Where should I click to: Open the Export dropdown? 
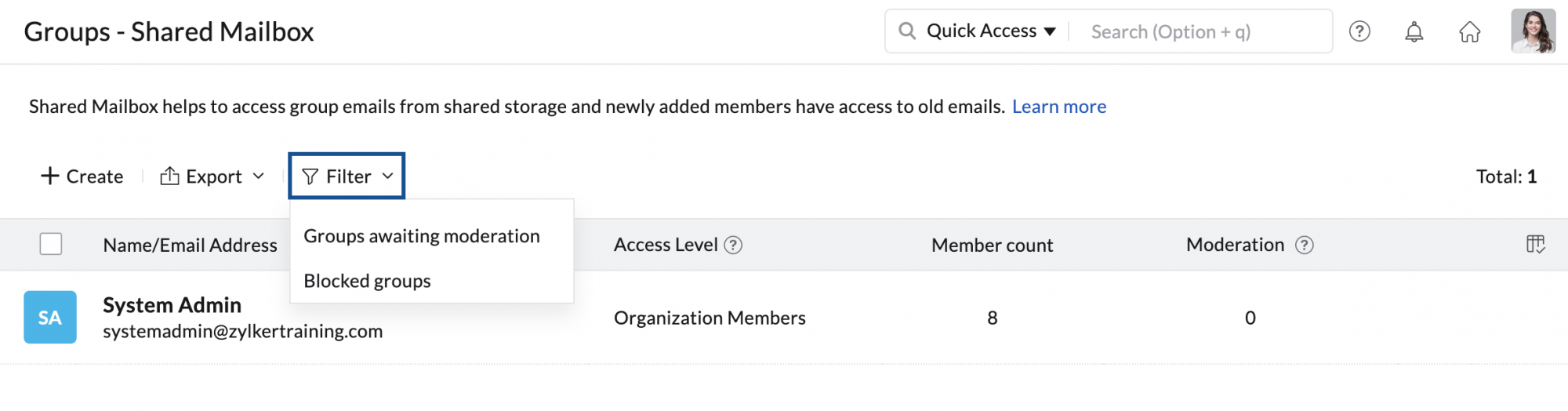[212, 176]
